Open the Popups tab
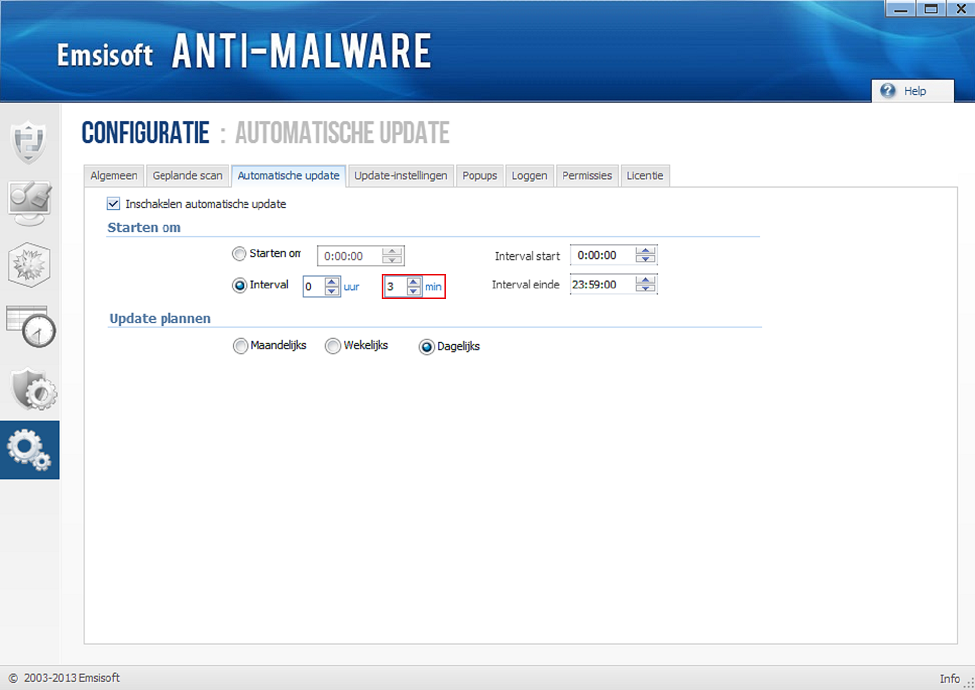This screenshot has width=975, height=690. 479,176
